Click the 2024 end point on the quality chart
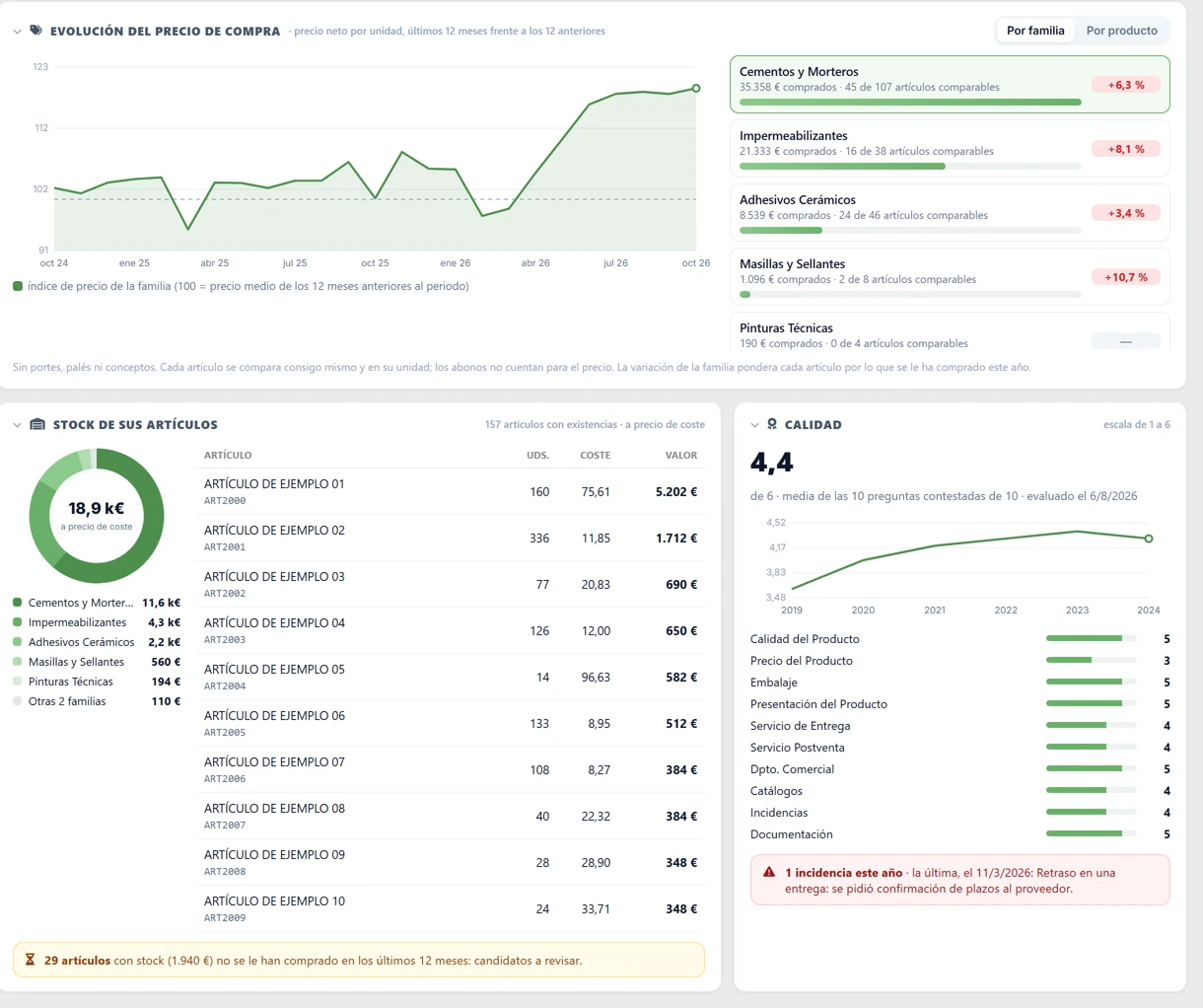Screen dimensions: 1203x1008 click(x=1149, y=539)
